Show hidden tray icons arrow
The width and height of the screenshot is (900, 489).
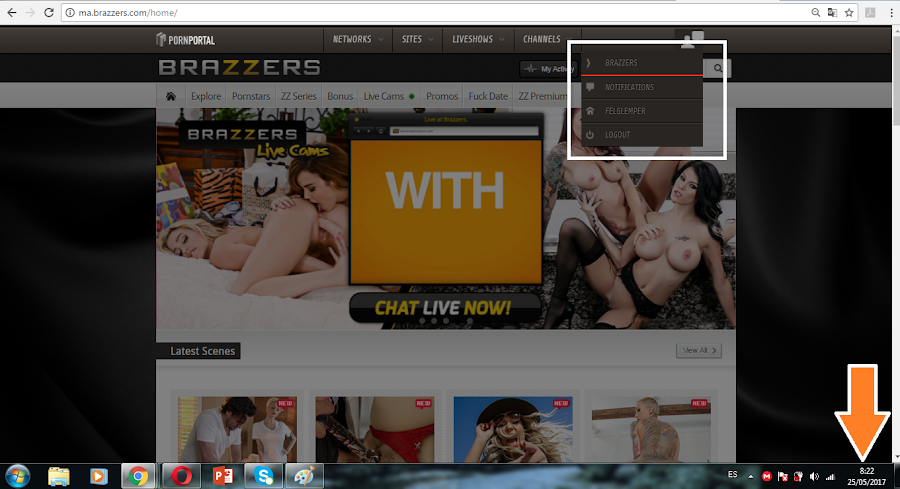coord(750,476)
